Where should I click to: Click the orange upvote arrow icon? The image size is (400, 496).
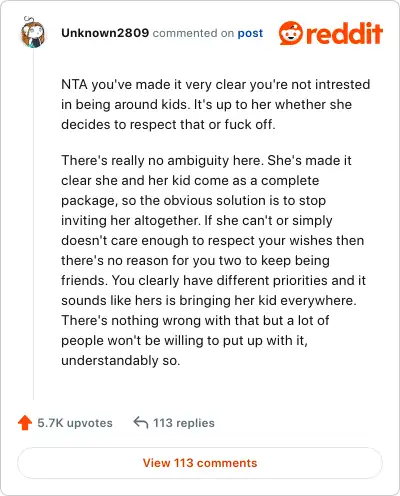[25, 423]
